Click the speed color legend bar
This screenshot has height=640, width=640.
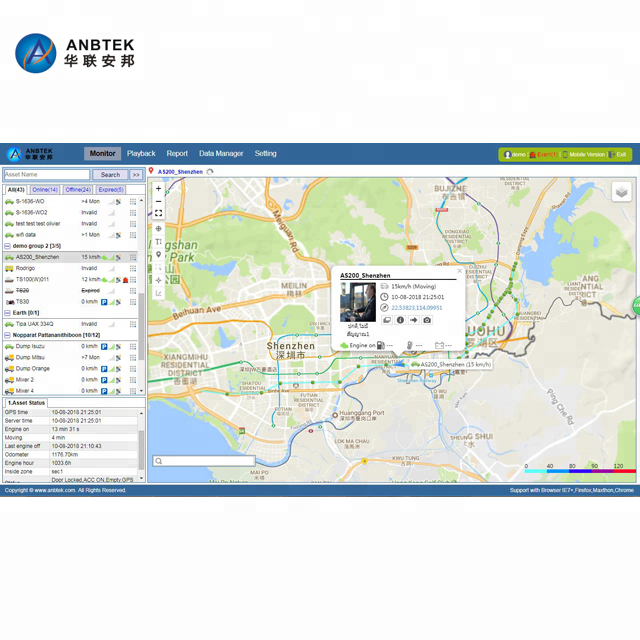tap(580, 471)
